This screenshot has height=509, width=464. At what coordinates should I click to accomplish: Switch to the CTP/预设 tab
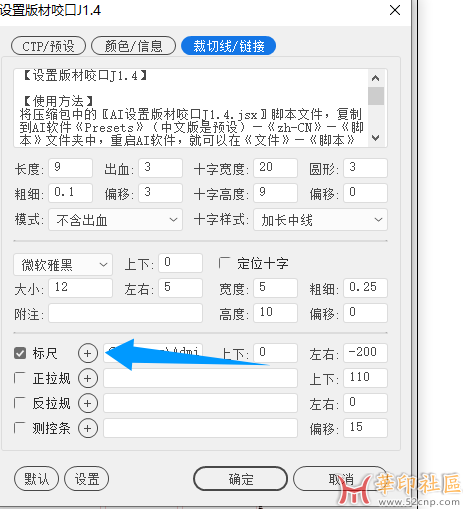click(x=48, y=46)
